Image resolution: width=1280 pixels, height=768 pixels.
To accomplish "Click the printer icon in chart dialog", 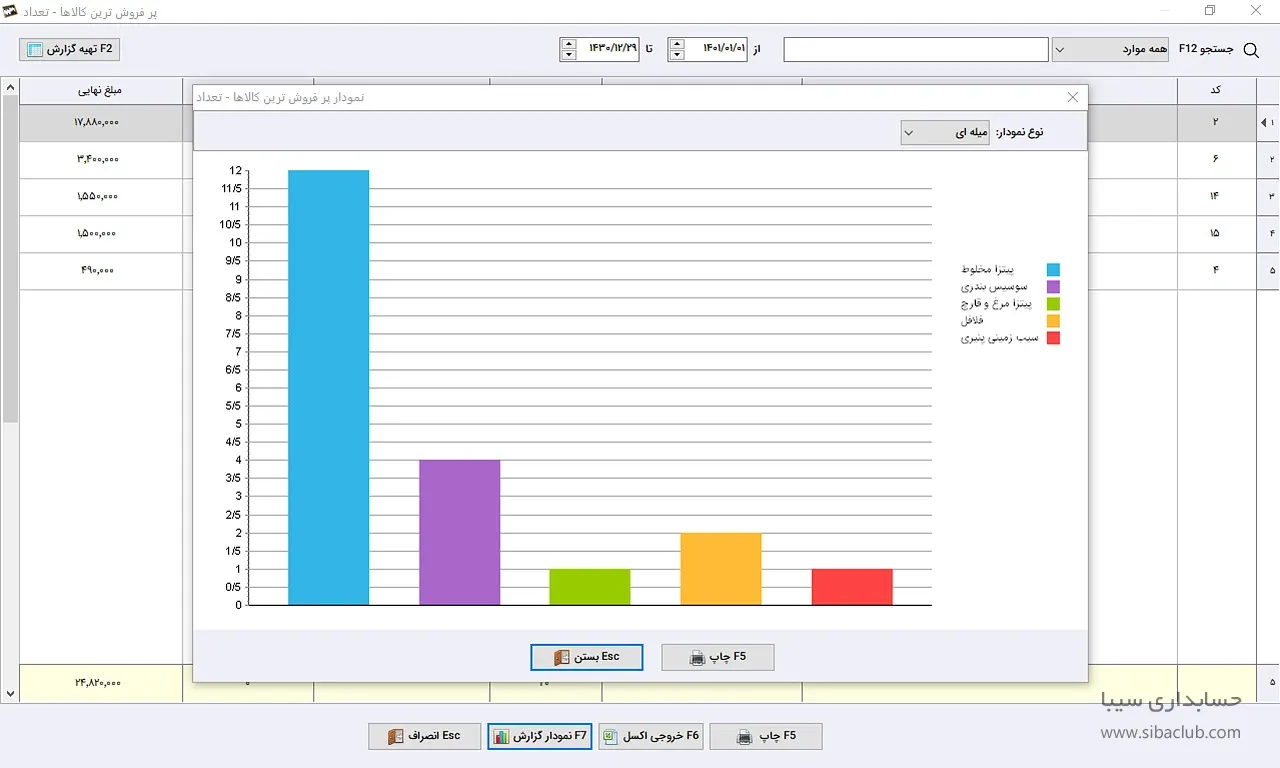I will pyautogui.click(x=697, y=658).
